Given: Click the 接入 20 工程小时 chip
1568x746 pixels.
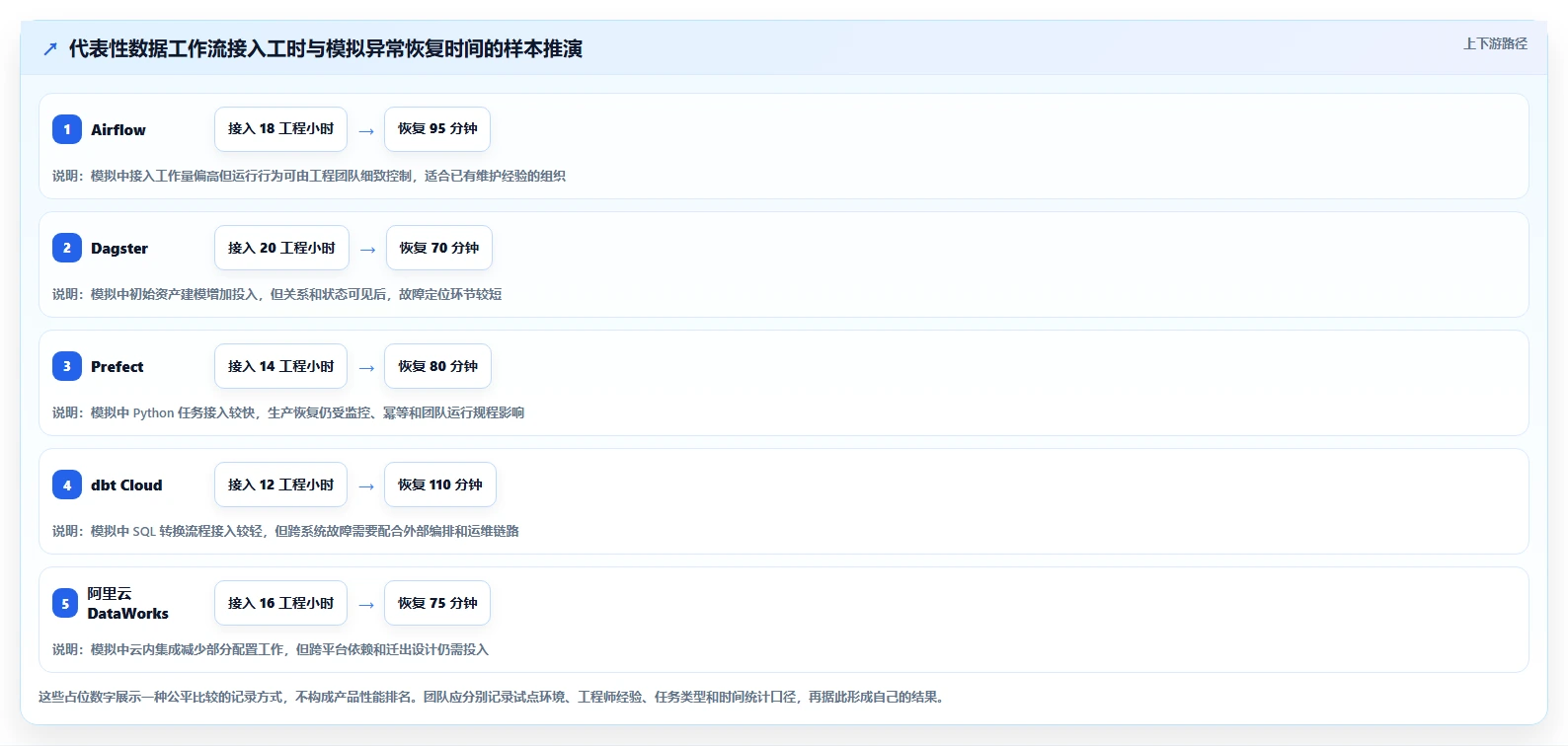Looking at the screenshot, I should (281, 248).
